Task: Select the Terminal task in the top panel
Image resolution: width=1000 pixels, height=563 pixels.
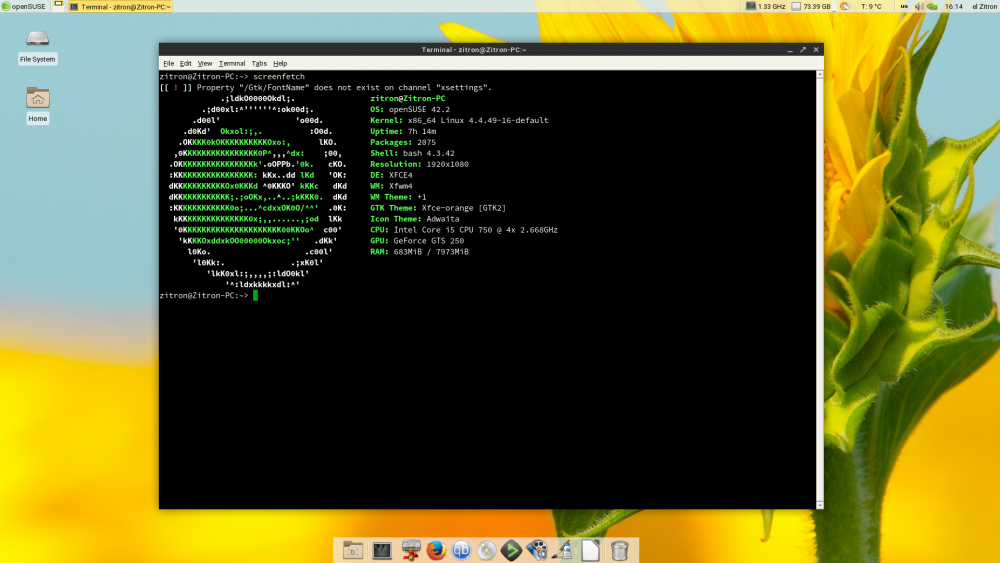Action: [120, 6]
